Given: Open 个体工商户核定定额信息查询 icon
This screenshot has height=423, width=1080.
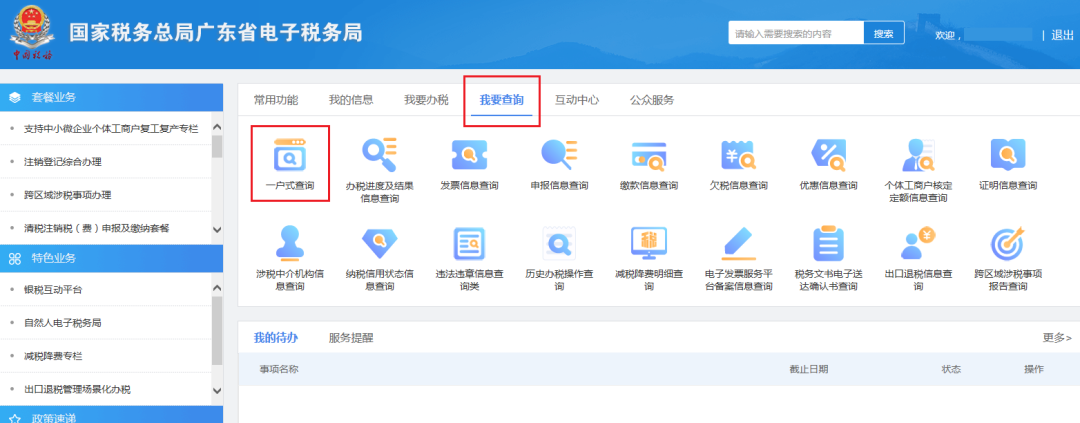Looking at the screenshot, I should (918, 155).
